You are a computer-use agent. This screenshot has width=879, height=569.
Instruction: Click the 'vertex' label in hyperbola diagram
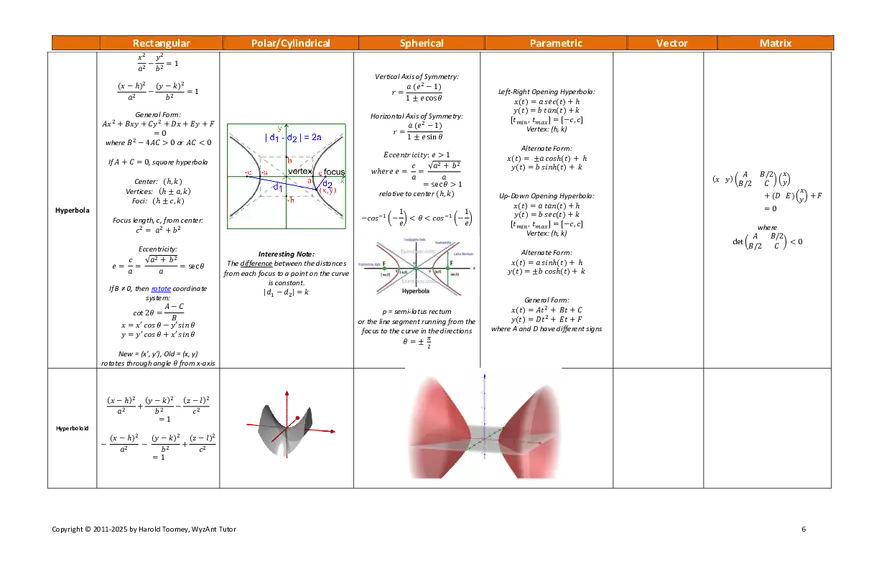(301, 173)
